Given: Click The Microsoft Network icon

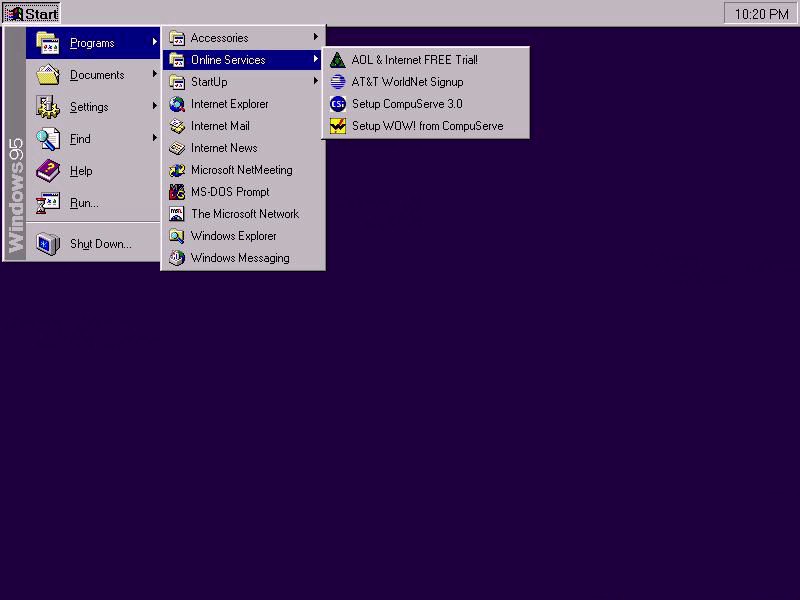Looking at the screenshot, I should click(x=177, y=214).
